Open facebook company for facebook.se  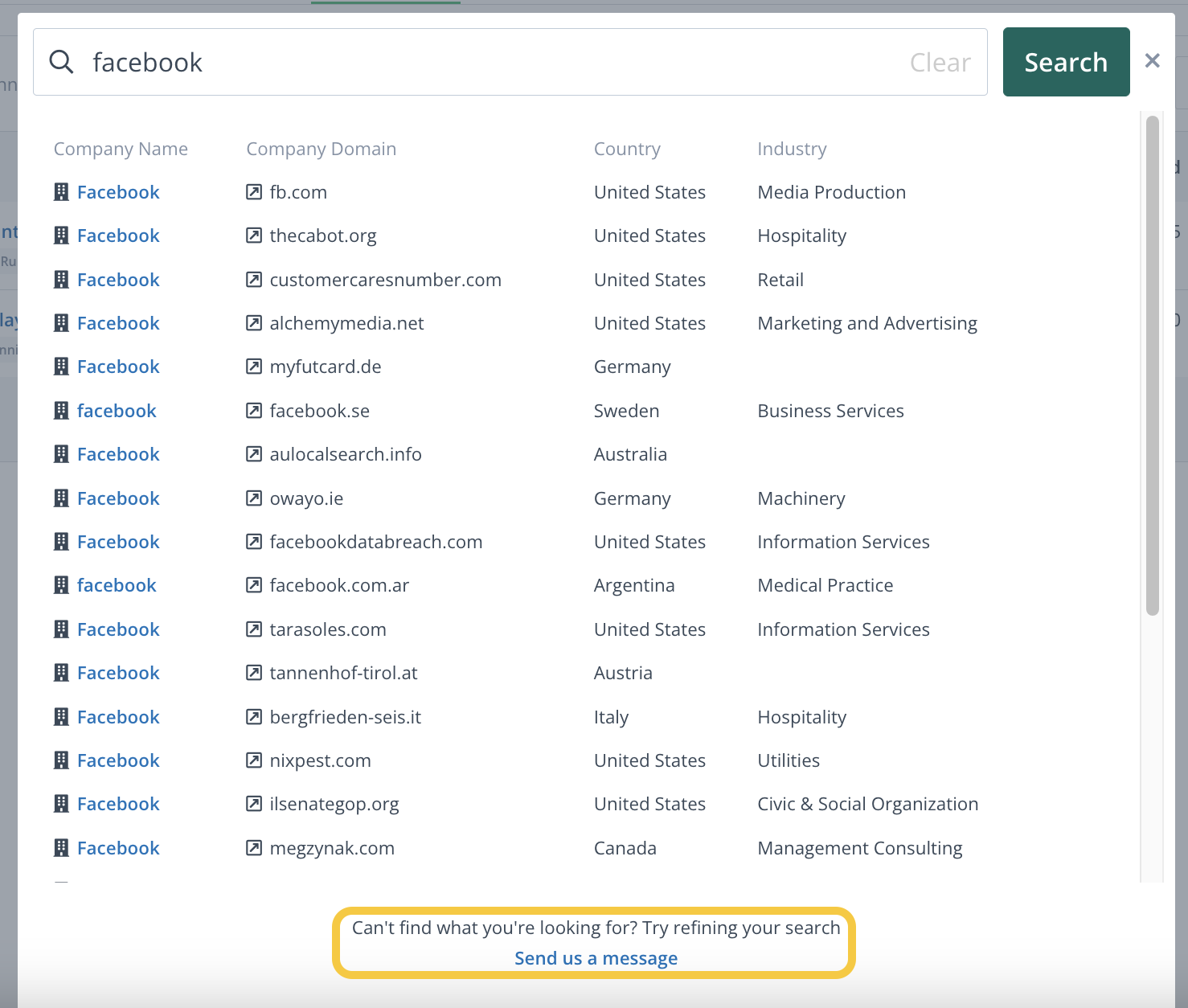tap(117, 411)
